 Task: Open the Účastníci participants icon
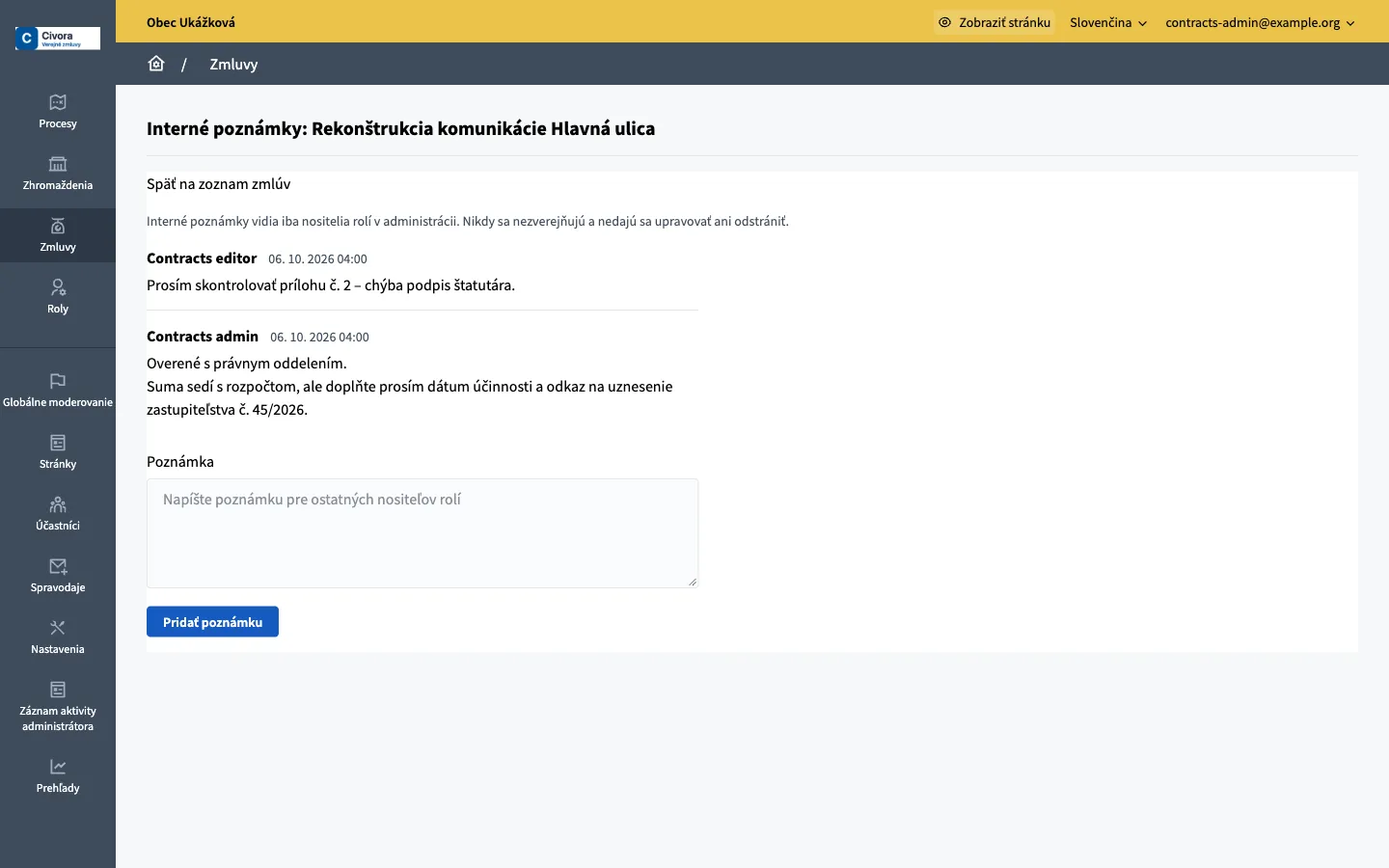[58, 504]
